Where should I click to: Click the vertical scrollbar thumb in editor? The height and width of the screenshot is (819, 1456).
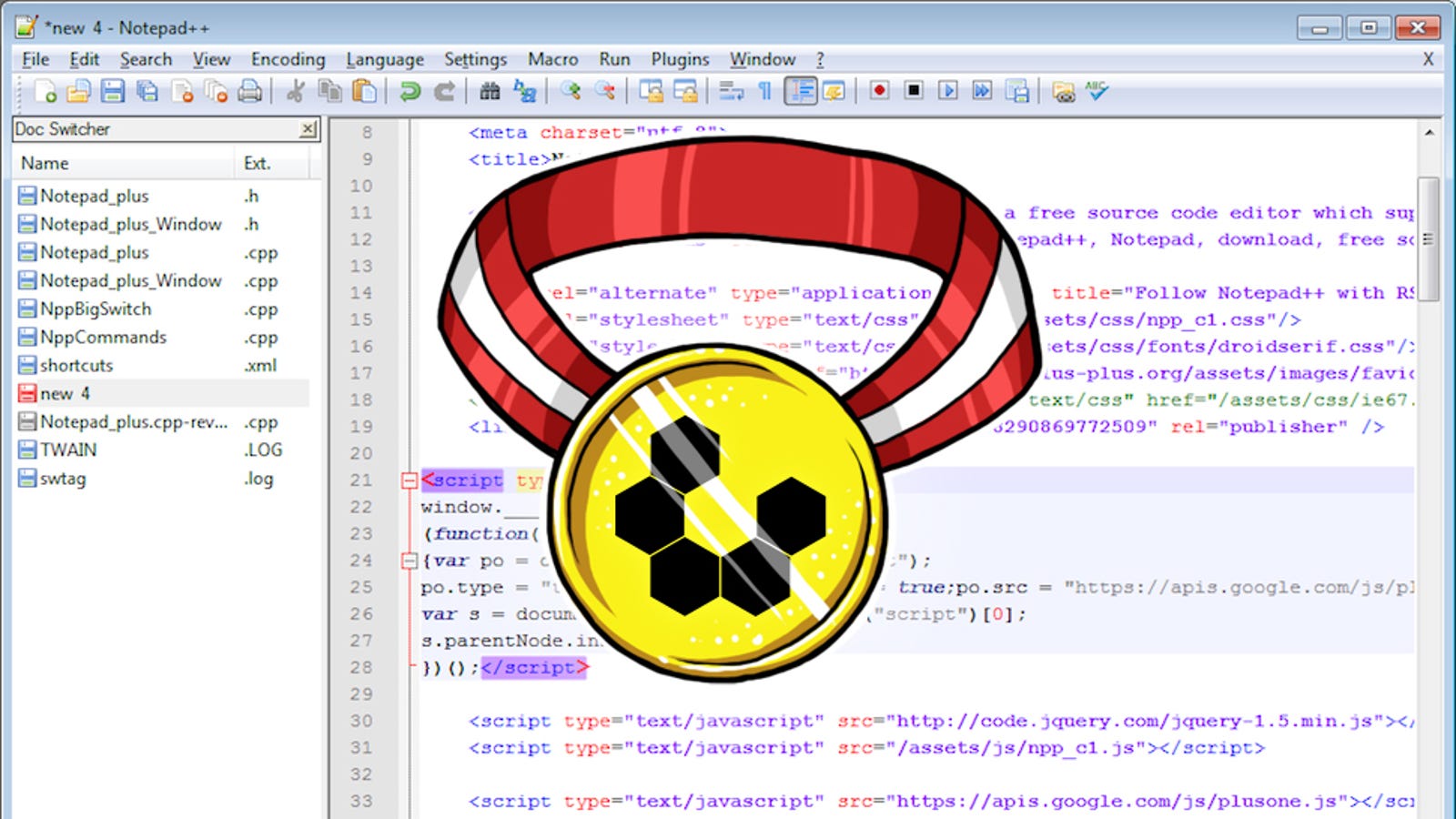click(1429, 238)
